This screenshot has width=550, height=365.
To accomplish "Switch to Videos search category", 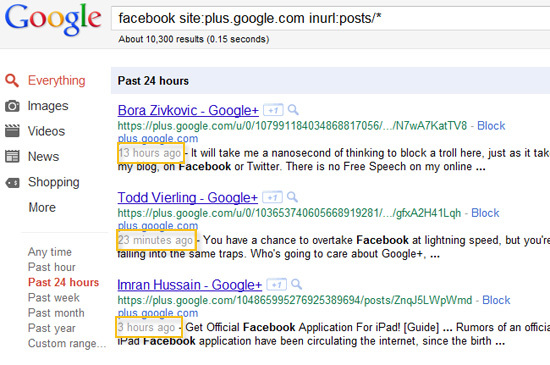I will [46, 131].
